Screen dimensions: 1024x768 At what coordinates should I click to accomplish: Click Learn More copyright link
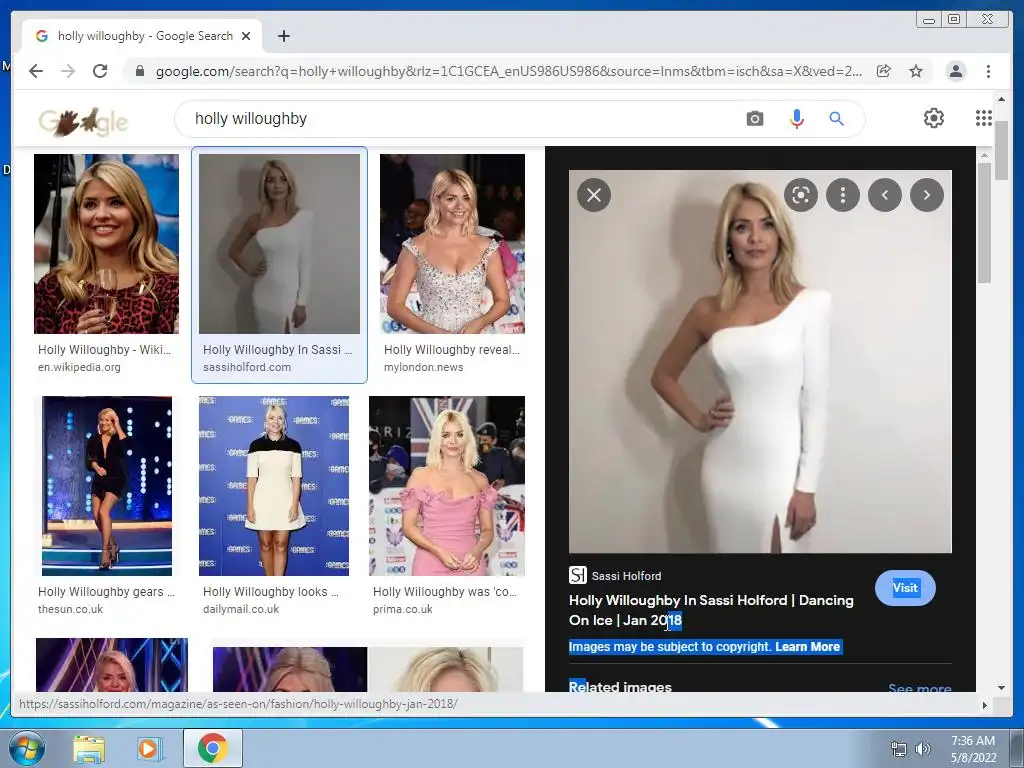808,647
